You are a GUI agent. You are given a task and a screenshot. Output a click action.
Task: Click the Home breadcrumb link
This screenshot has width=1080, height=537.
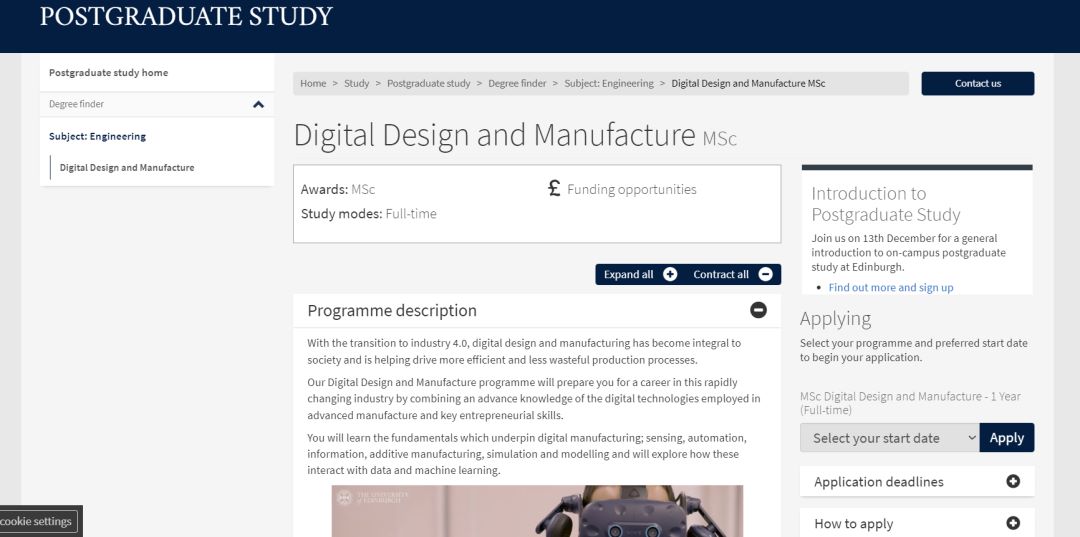(313, 84)
